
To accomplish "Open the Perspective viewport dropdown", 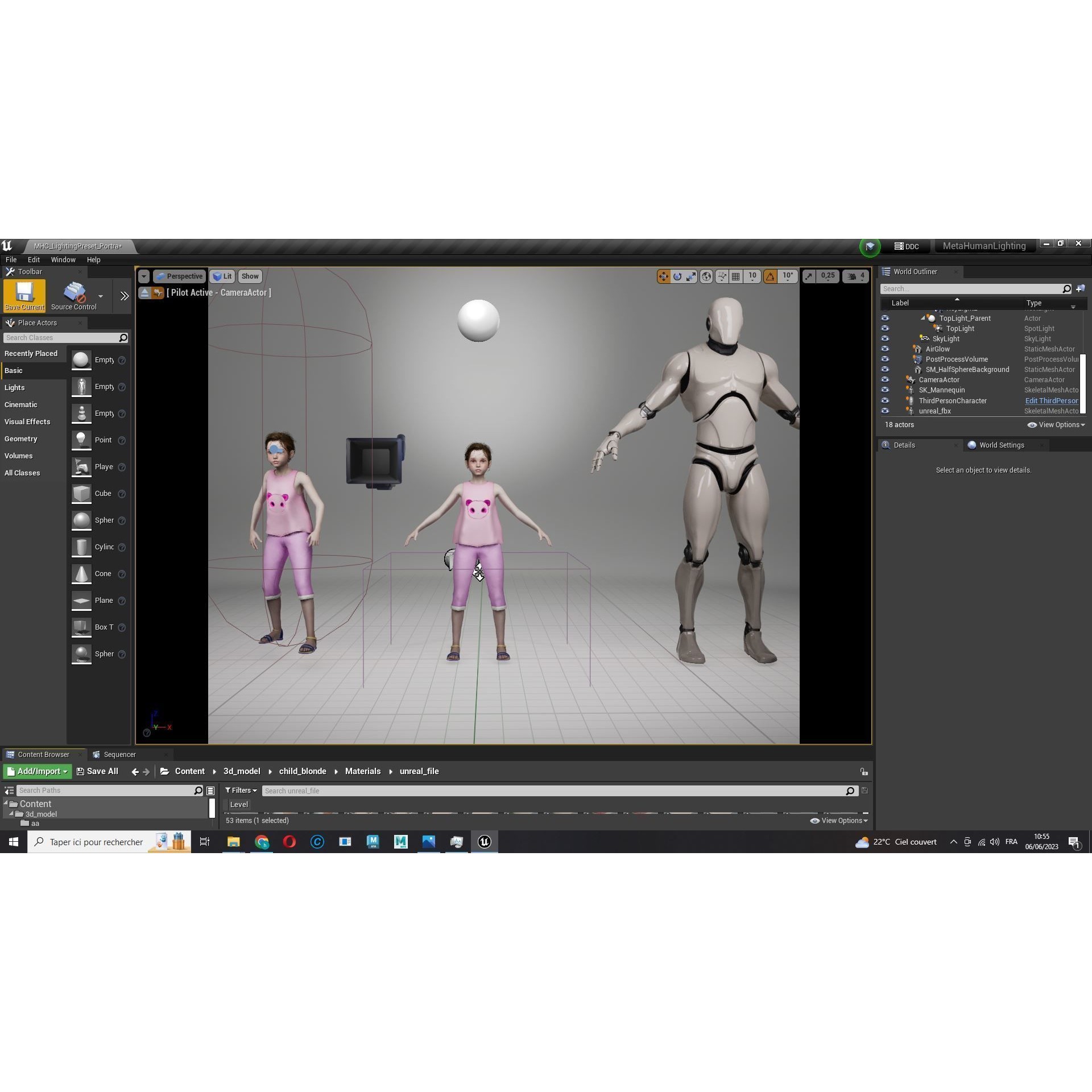I will [180, 276].
